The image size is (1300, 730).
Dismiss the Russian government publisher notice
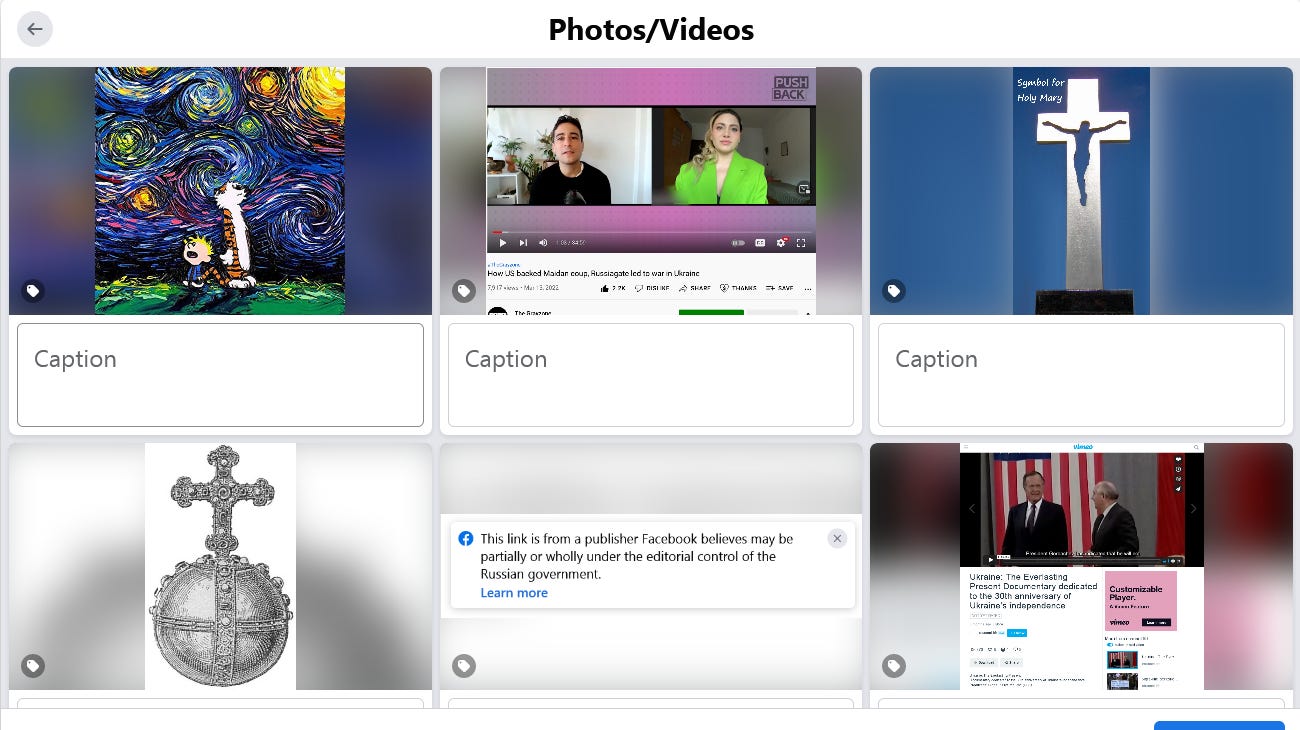tap(837, 538)
